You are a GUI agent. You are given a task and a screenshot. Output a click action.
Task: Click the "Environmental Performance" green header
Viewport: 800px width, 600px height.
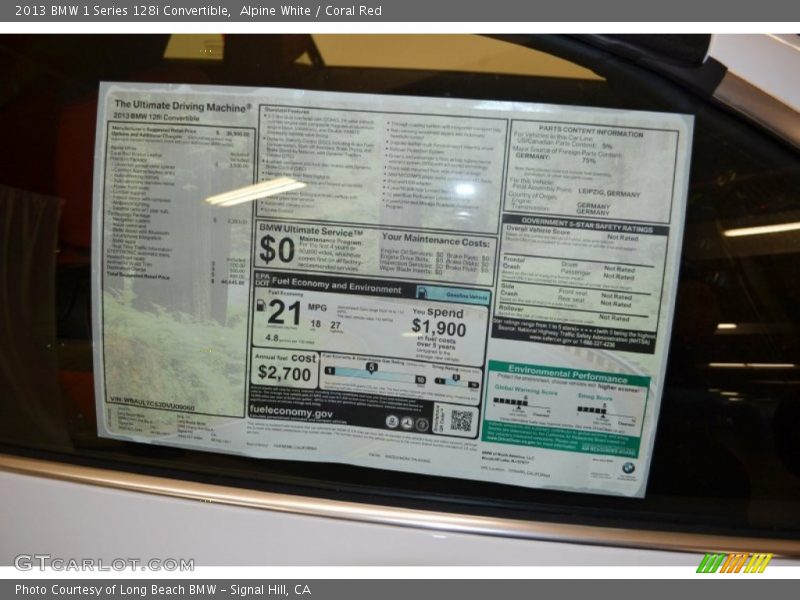point(567,373)
